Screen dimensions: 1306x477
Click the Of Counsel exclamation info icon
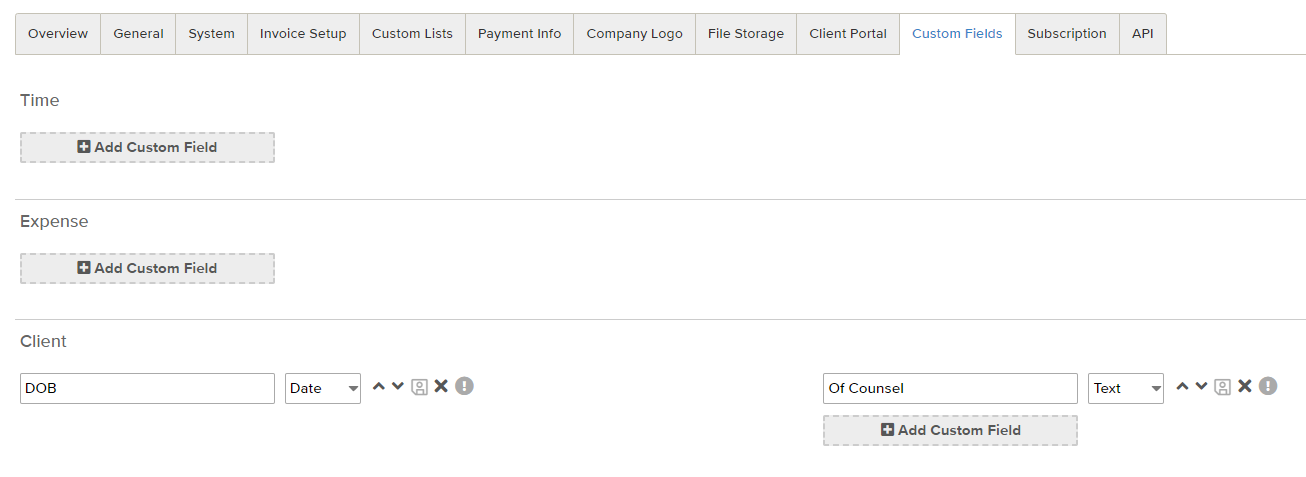click(x=1268, y=386)
